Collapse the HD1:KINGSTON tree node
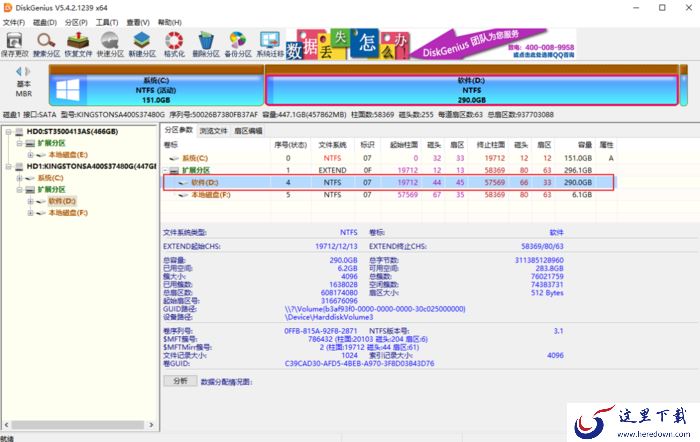700x442 pixels. pyautogui.click(x=8, y=167)
